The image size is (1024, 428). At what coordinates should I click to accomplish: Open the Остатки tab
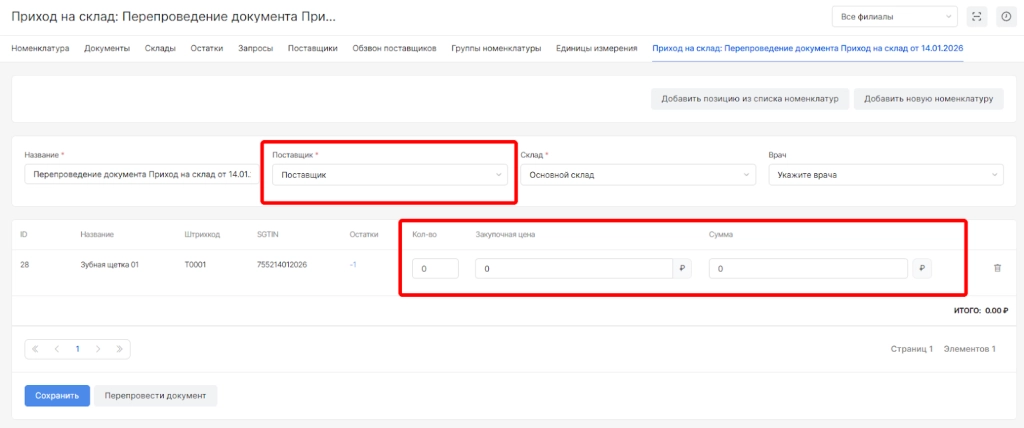(x=207, y=48)
